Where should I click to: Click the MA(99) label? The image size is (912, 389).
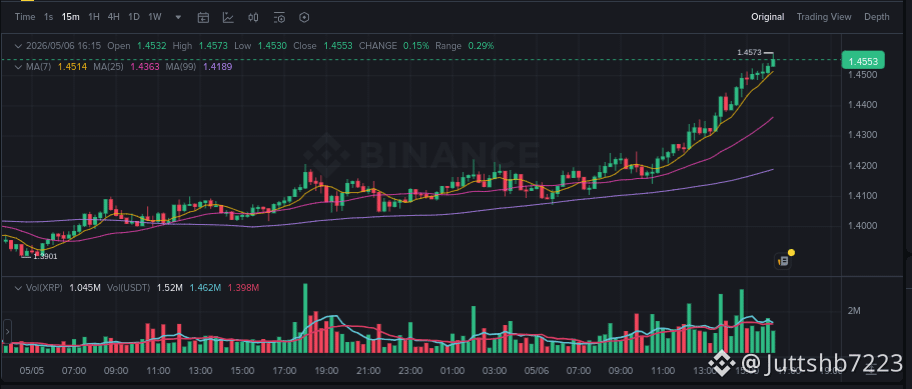click(x=181, y=67)
